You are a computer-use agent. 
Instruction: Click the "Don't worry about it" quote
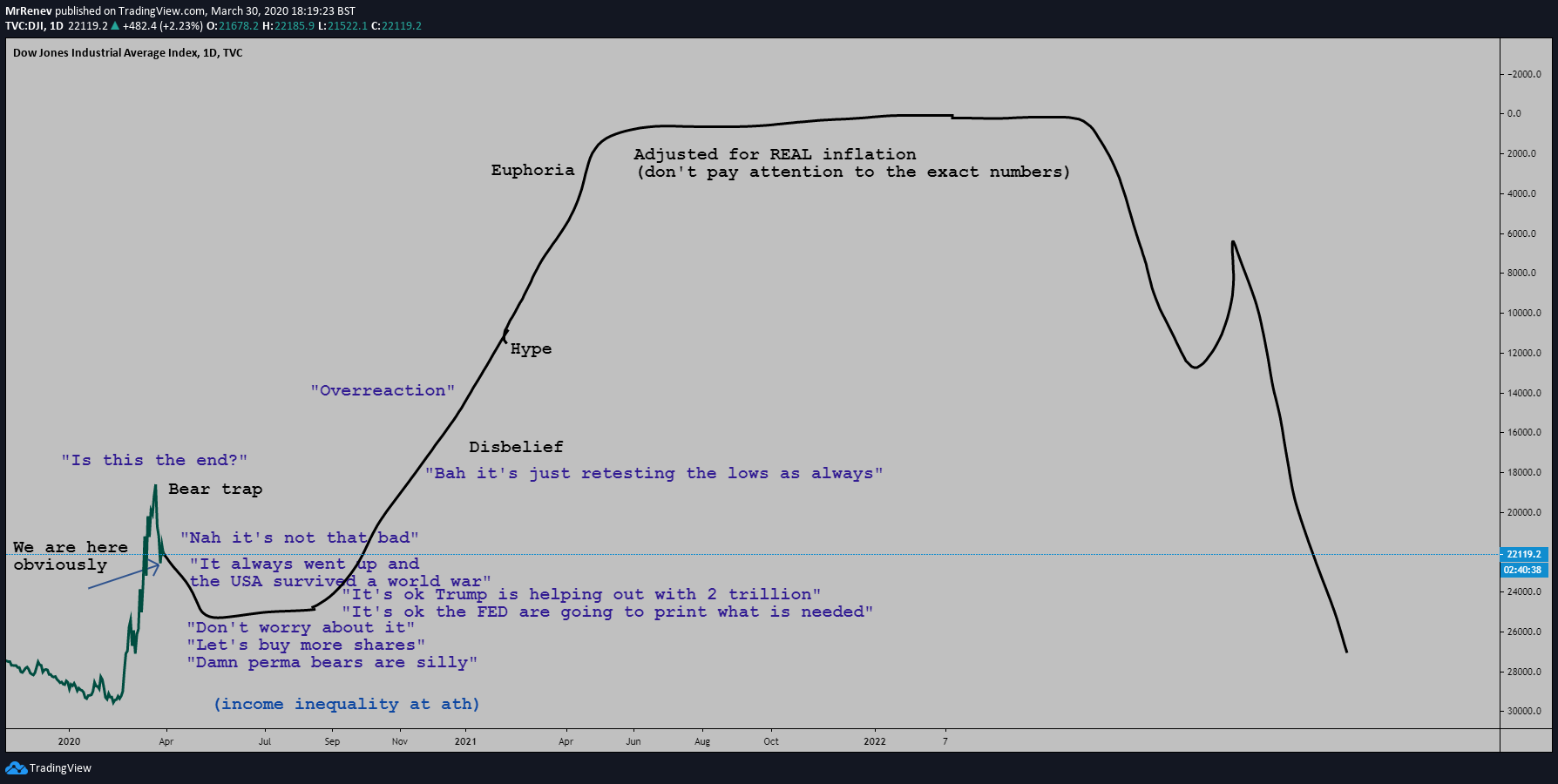pyautogui.click(x=301, y=627)
